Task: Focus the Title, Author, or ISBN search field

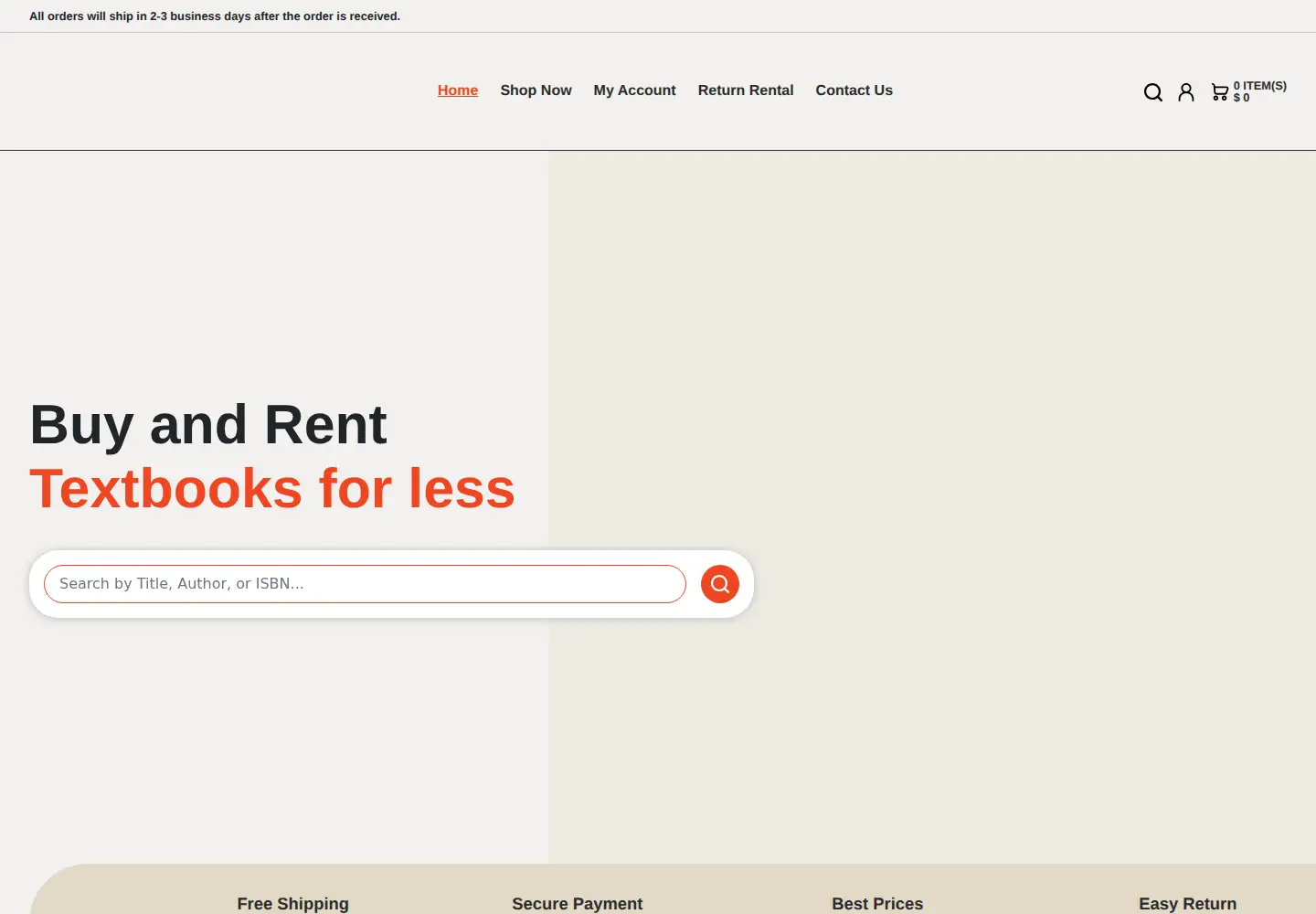Action: pyautogui.click(x=365, y=584)
